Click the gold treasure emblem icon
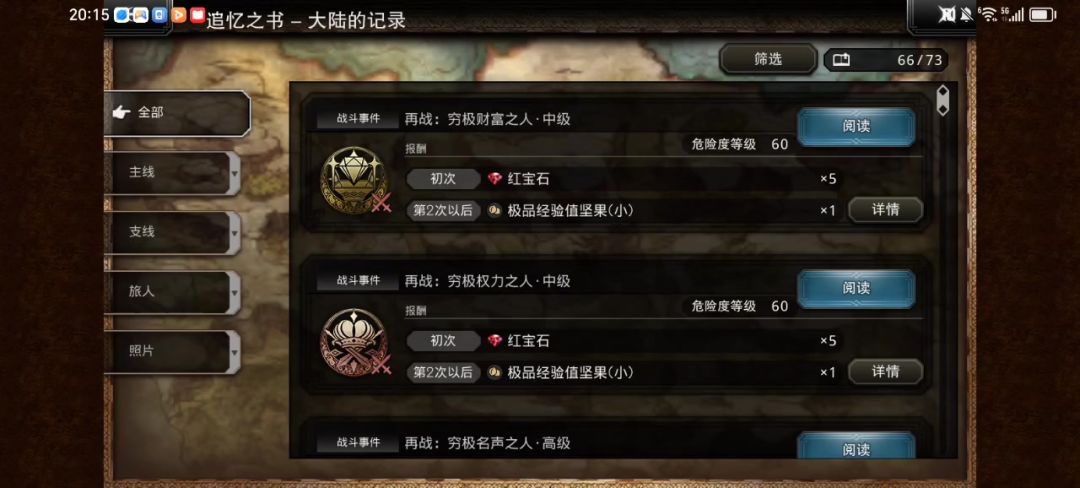This screenshot has width=1080, height=488. coord(354,180)
